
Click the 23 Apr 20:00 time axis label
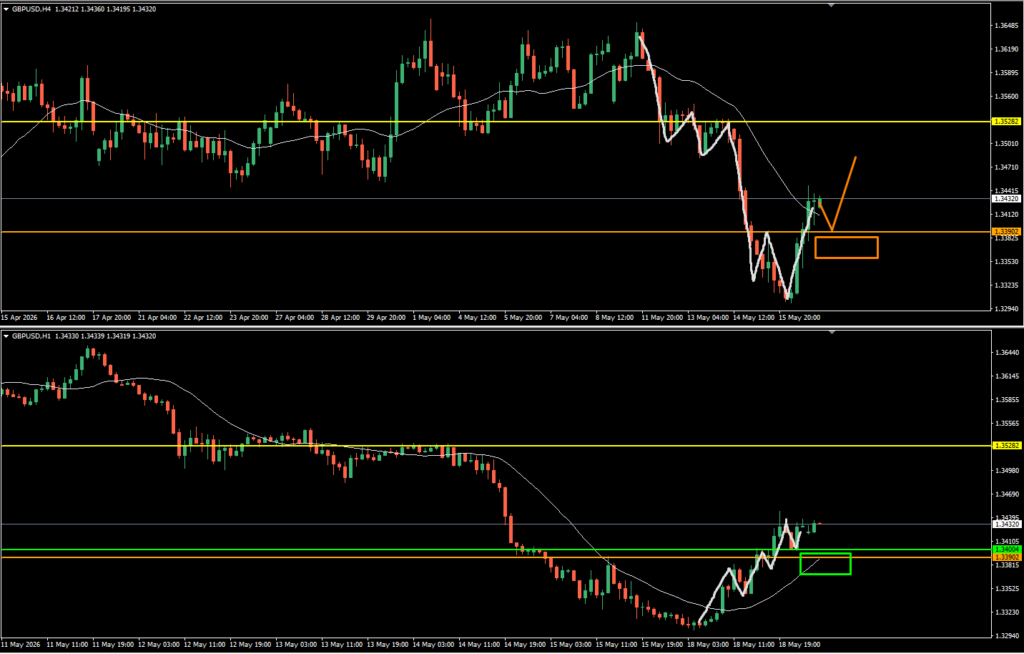[249, 318]
